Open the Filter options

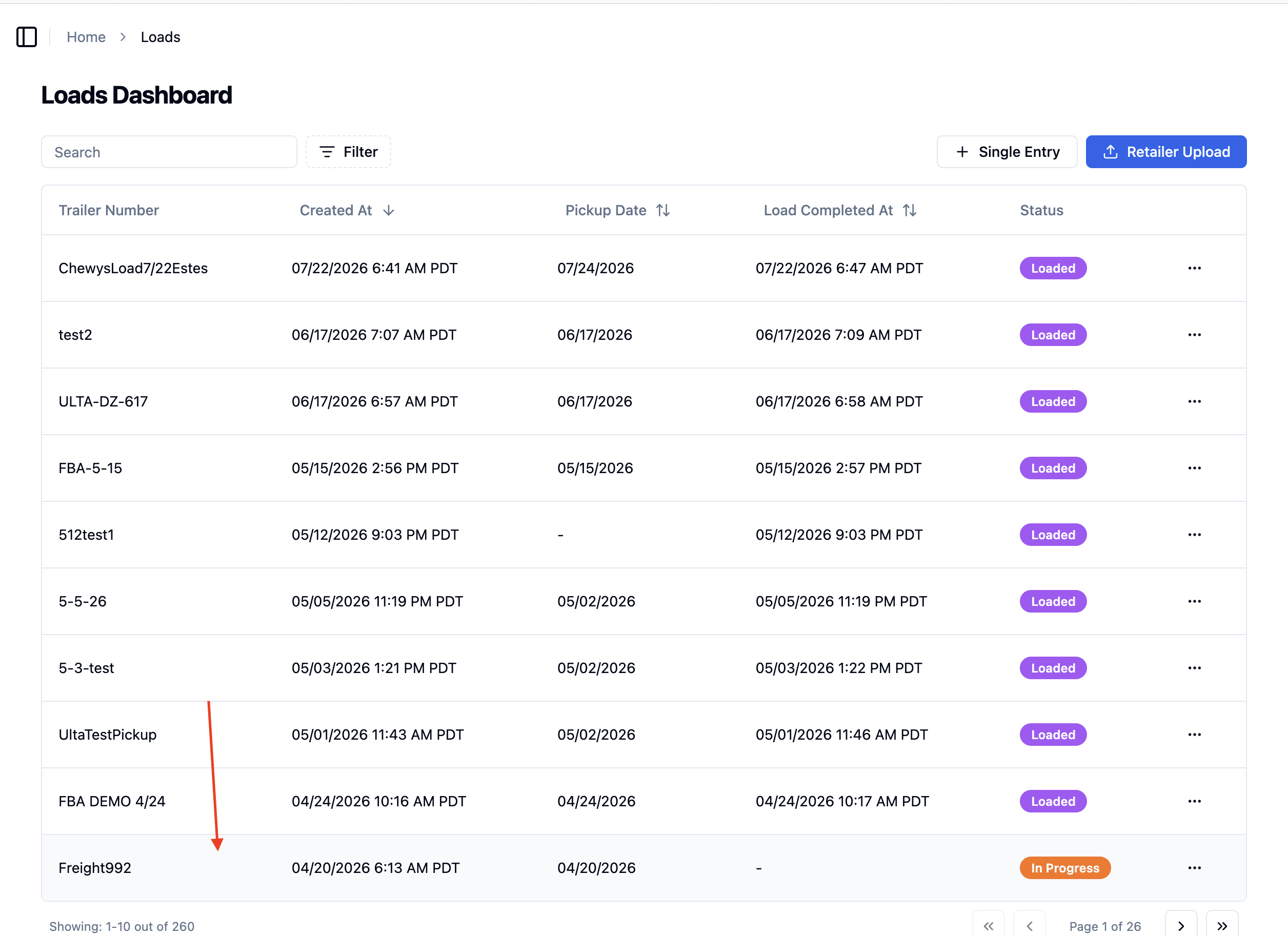348,152
